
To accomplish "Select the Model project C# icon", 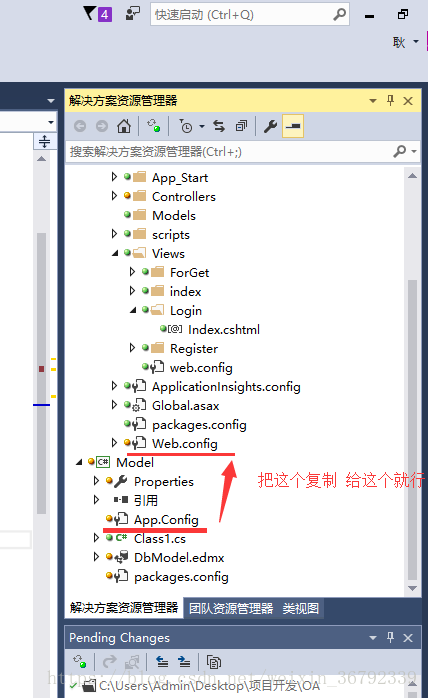I will click(103, 462).
